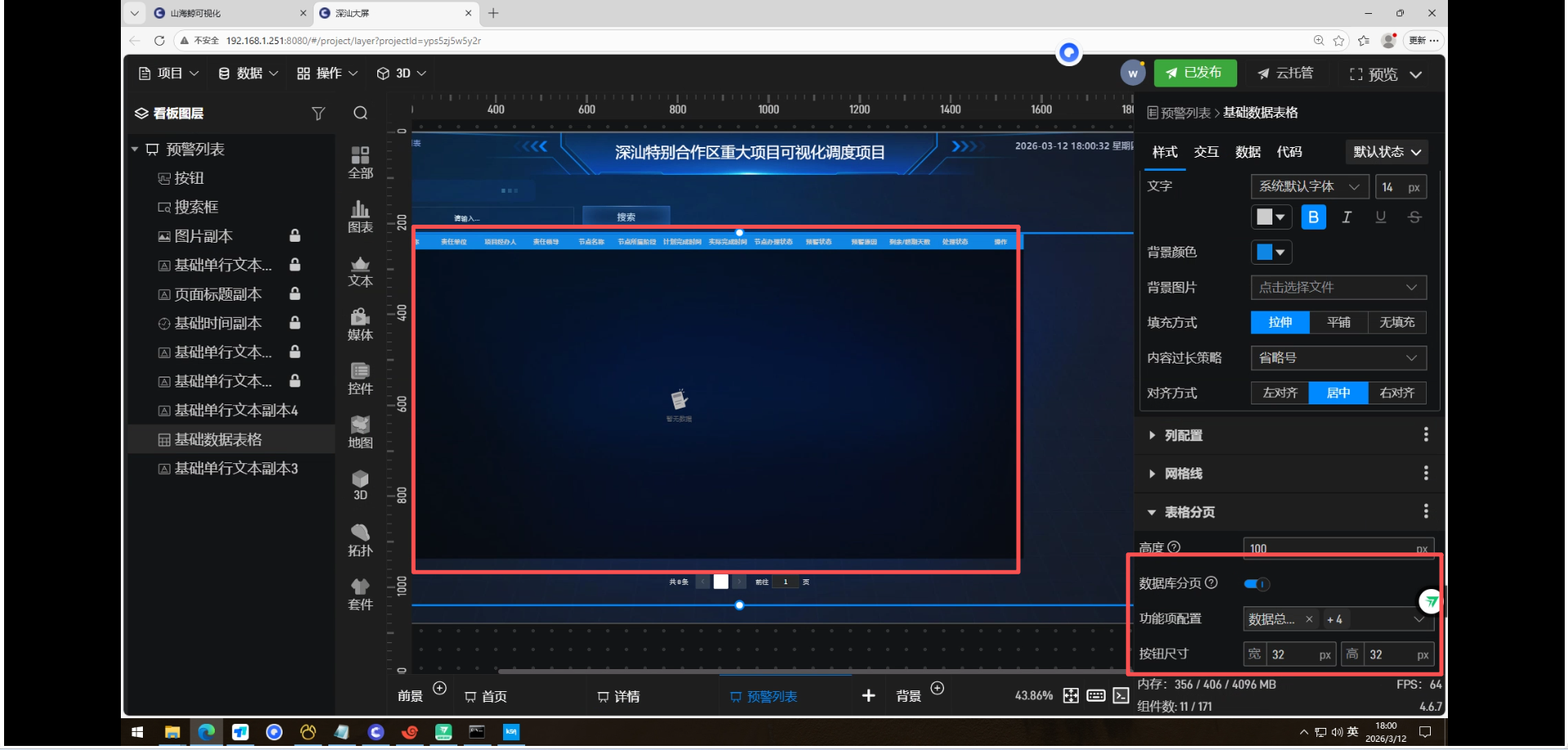The width and height of the screenshot is (1568, 750).
Task: Open the 默认状态 state dropdown
Action: pos(1387,152)
